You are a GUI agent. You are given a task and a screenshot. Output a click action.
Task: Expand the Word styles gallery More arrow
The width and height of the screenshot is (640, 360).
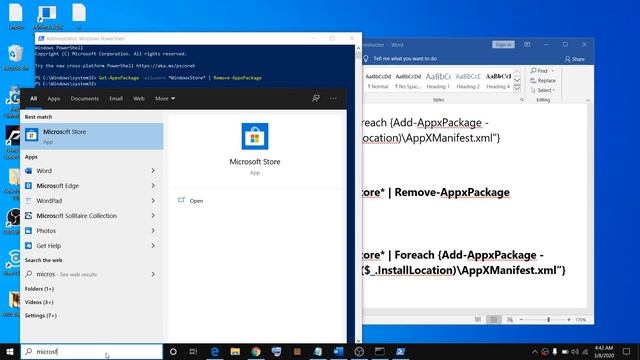coord(517,88)
